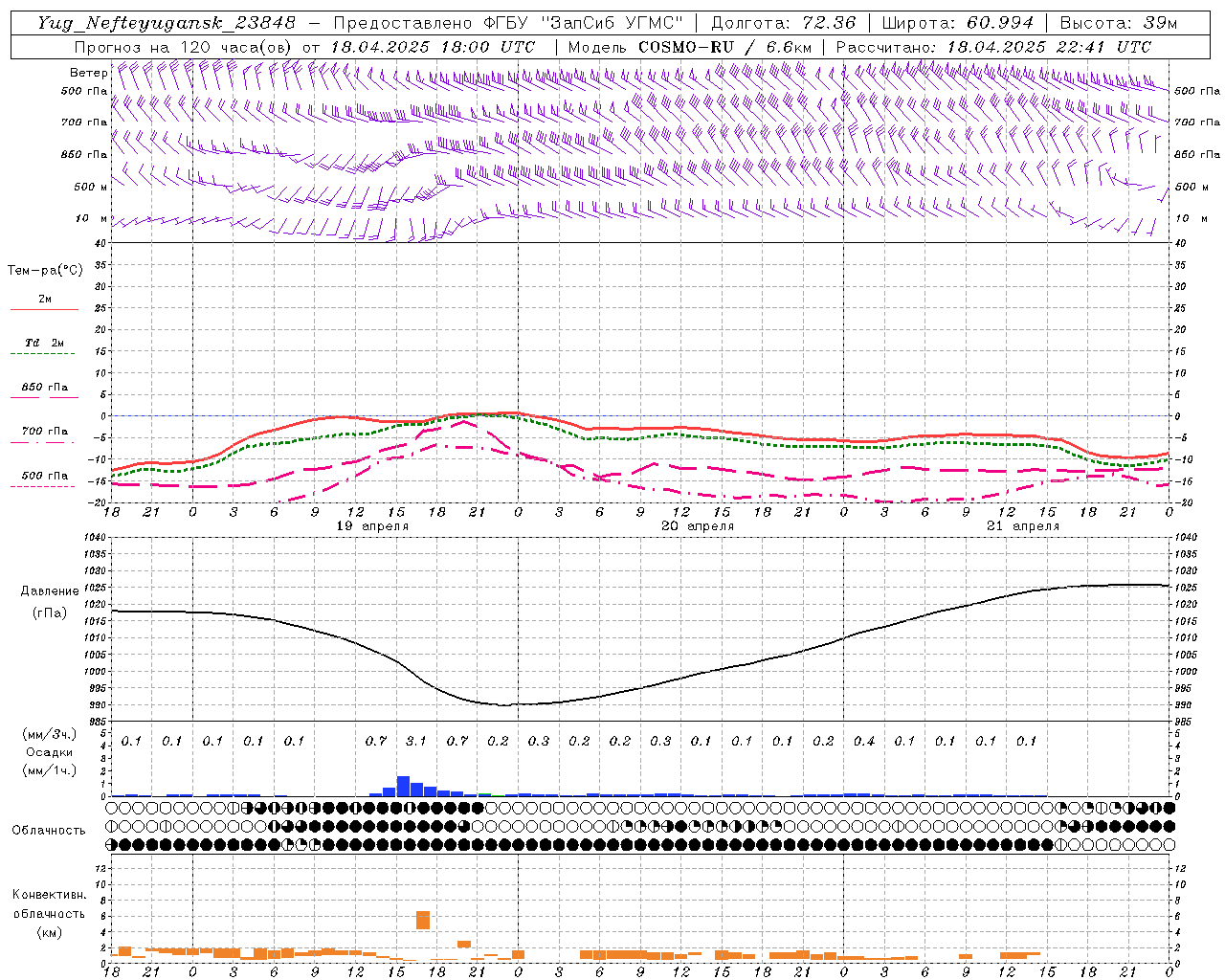The width and height of the screenshot is (1225, 980).
Task: Click the 'Модель COSMO-RU / 6.6км' text
Action: [690, 47]
